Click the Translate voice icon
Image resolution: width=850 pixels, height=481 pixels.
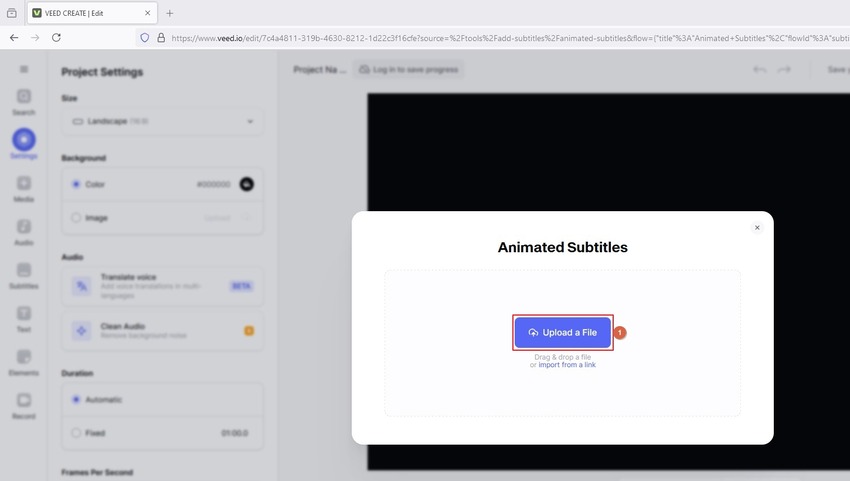[82, 286]
